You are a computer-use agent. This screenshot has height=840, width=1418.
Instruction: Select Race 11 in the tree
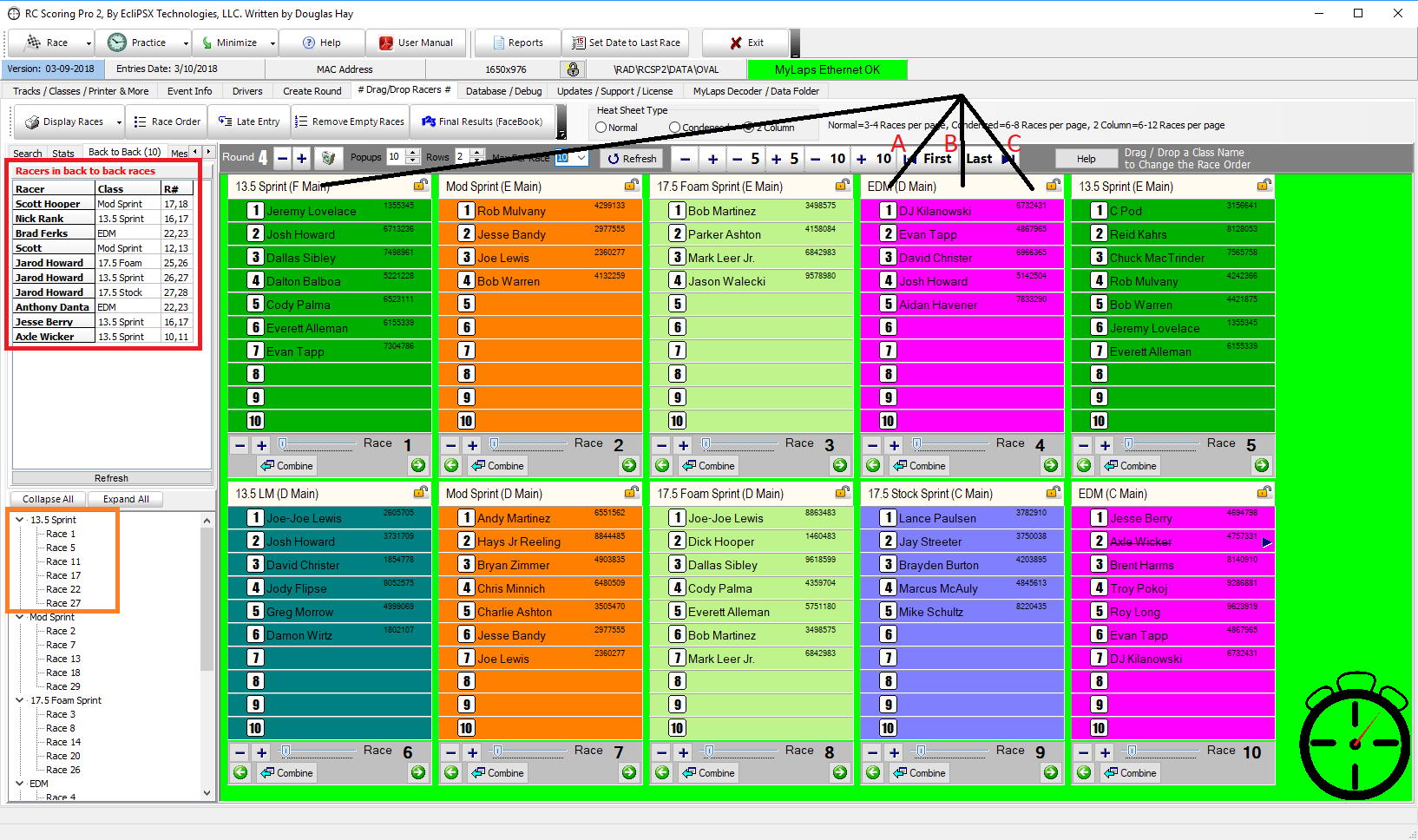(63, 561)
